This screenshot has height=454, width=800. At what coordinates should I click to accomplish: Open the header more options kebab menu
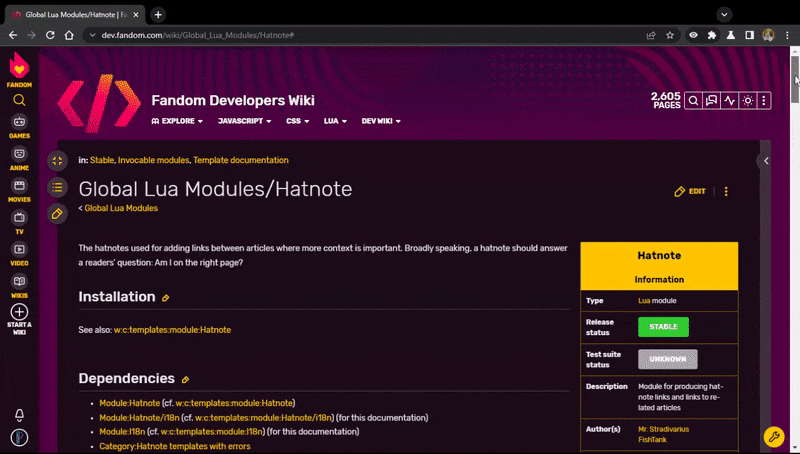click(x=764, y=101)
